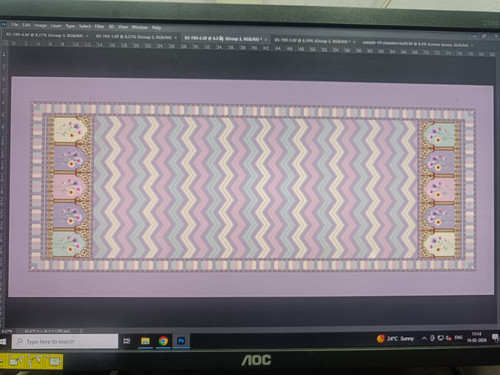The height and width of the screenshot is (375, 500).
Task: Switch to the RS-789-3.tif document tab
Action: point(312,41)
